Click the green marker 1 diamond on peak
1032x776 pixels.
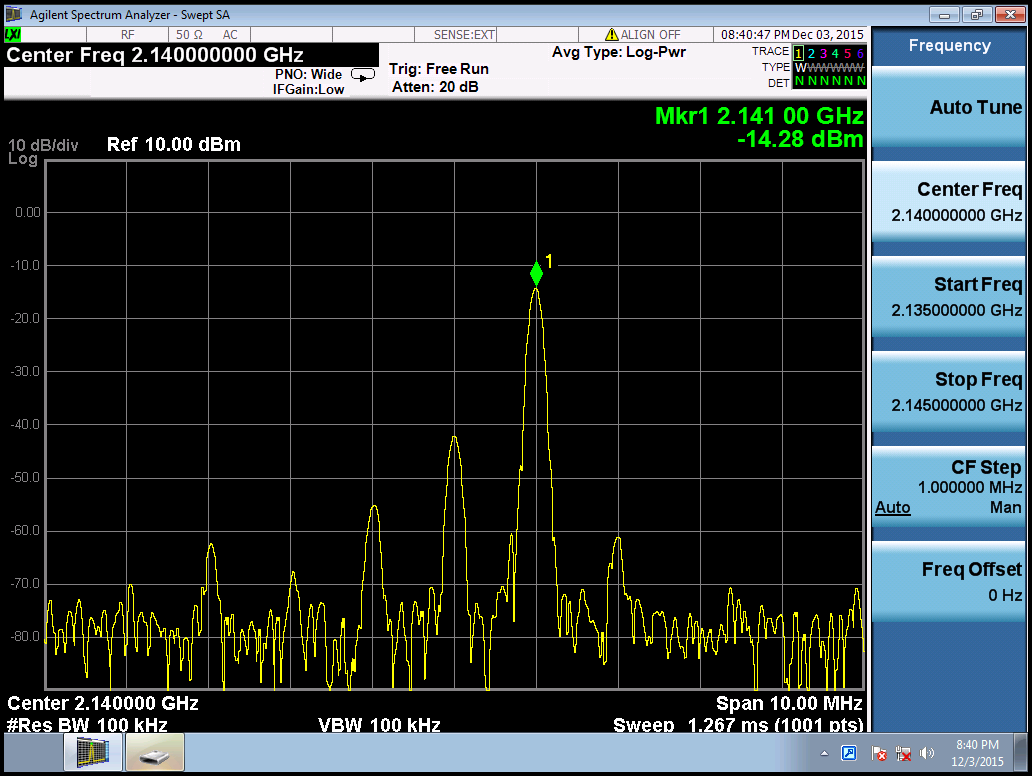537,272
